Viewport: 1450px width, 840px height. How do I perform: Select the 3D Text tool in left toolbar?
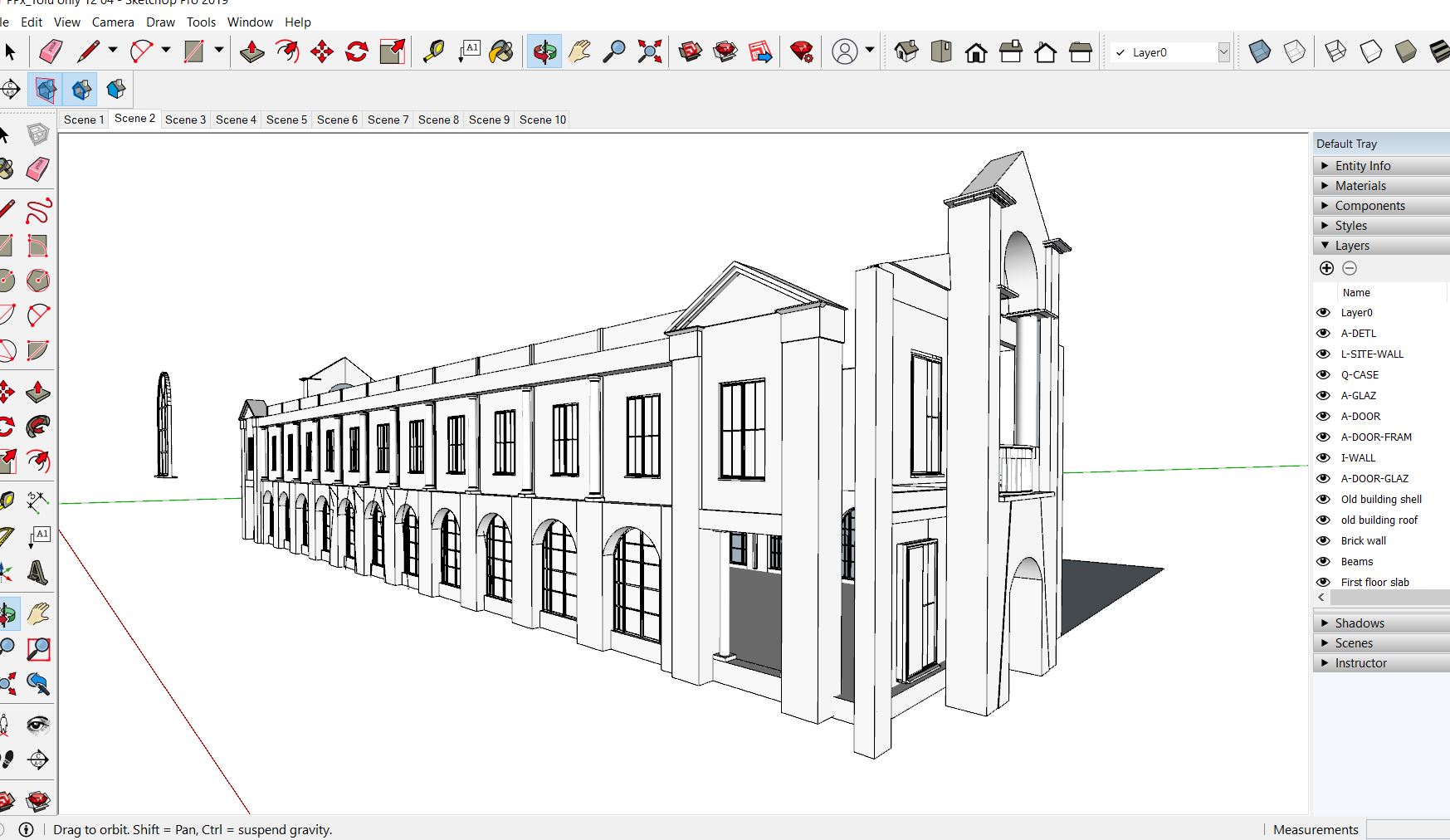pos(37,571)
